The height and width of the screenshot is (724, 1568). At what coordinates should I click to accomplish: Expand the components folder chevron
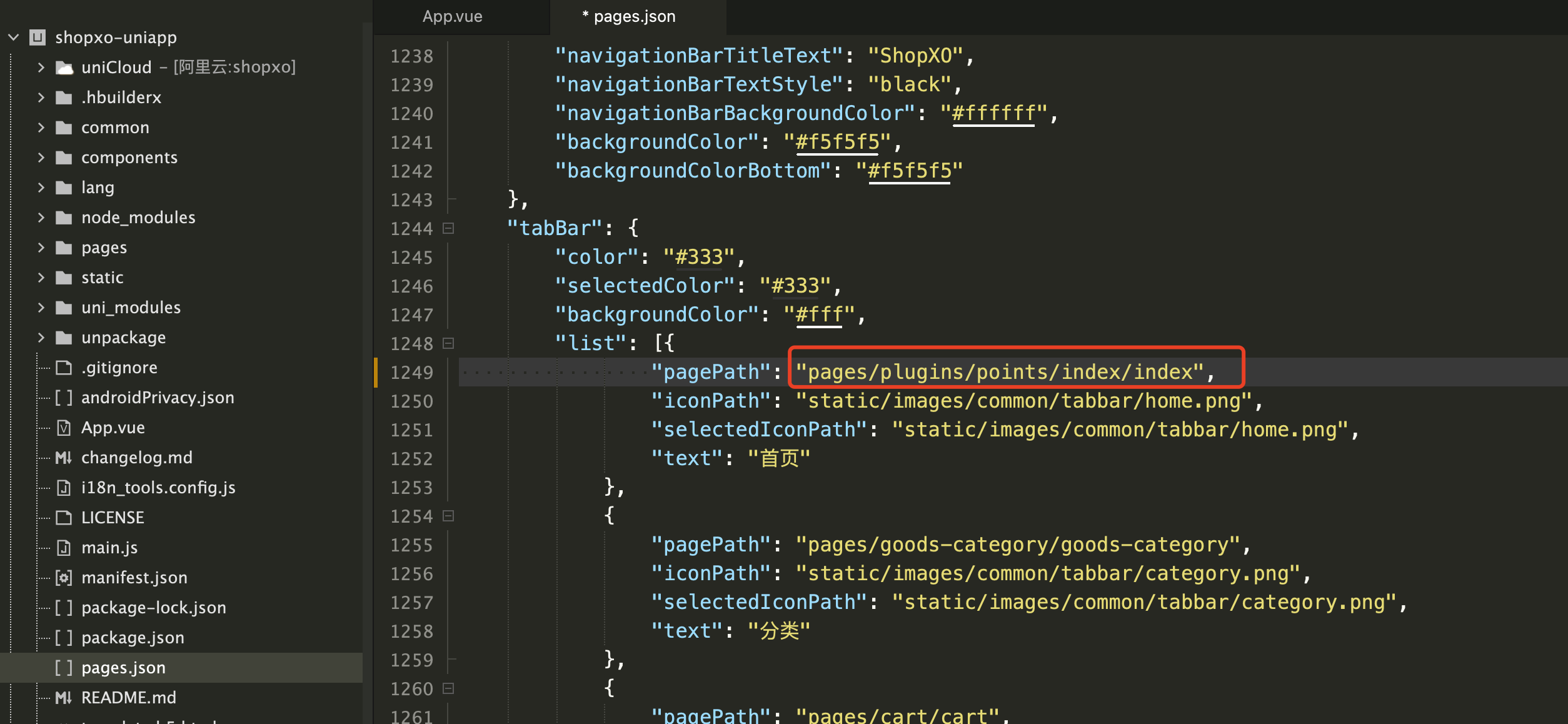point(41,158)
